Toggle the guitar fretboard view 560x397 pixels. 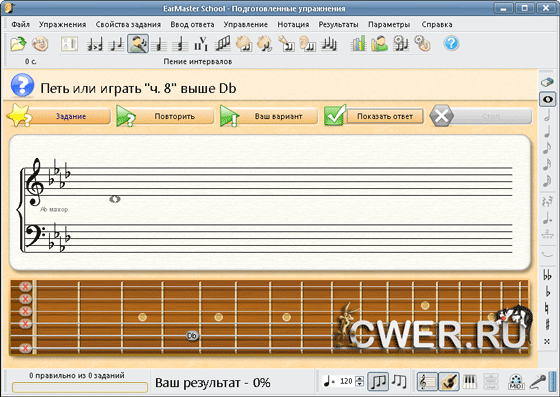point(449,382)
